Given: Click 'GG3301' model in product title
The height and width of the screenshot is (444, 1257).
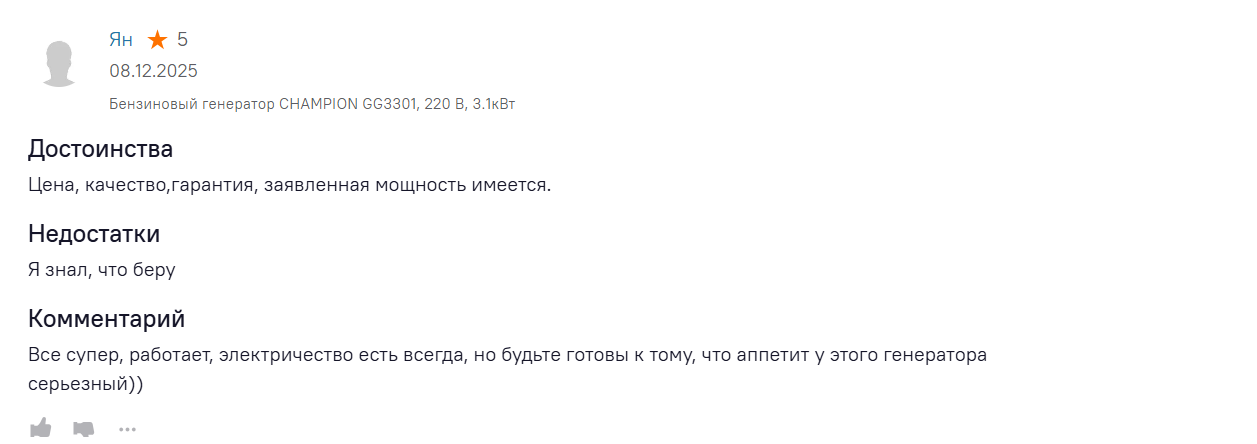Looking at the screenshot, I should [x=389, y=104].
